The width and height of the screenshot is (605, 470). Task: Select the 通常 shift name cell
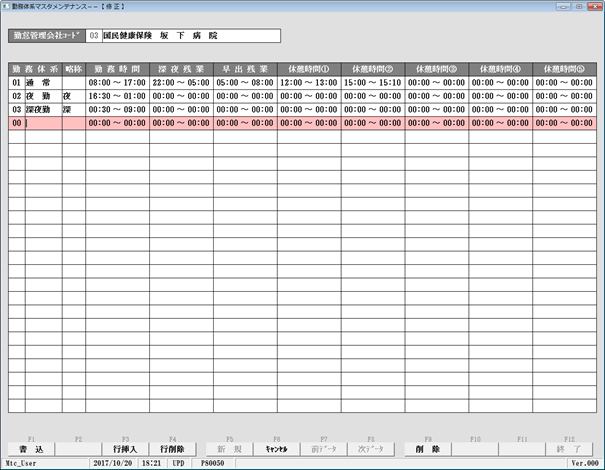44,83
